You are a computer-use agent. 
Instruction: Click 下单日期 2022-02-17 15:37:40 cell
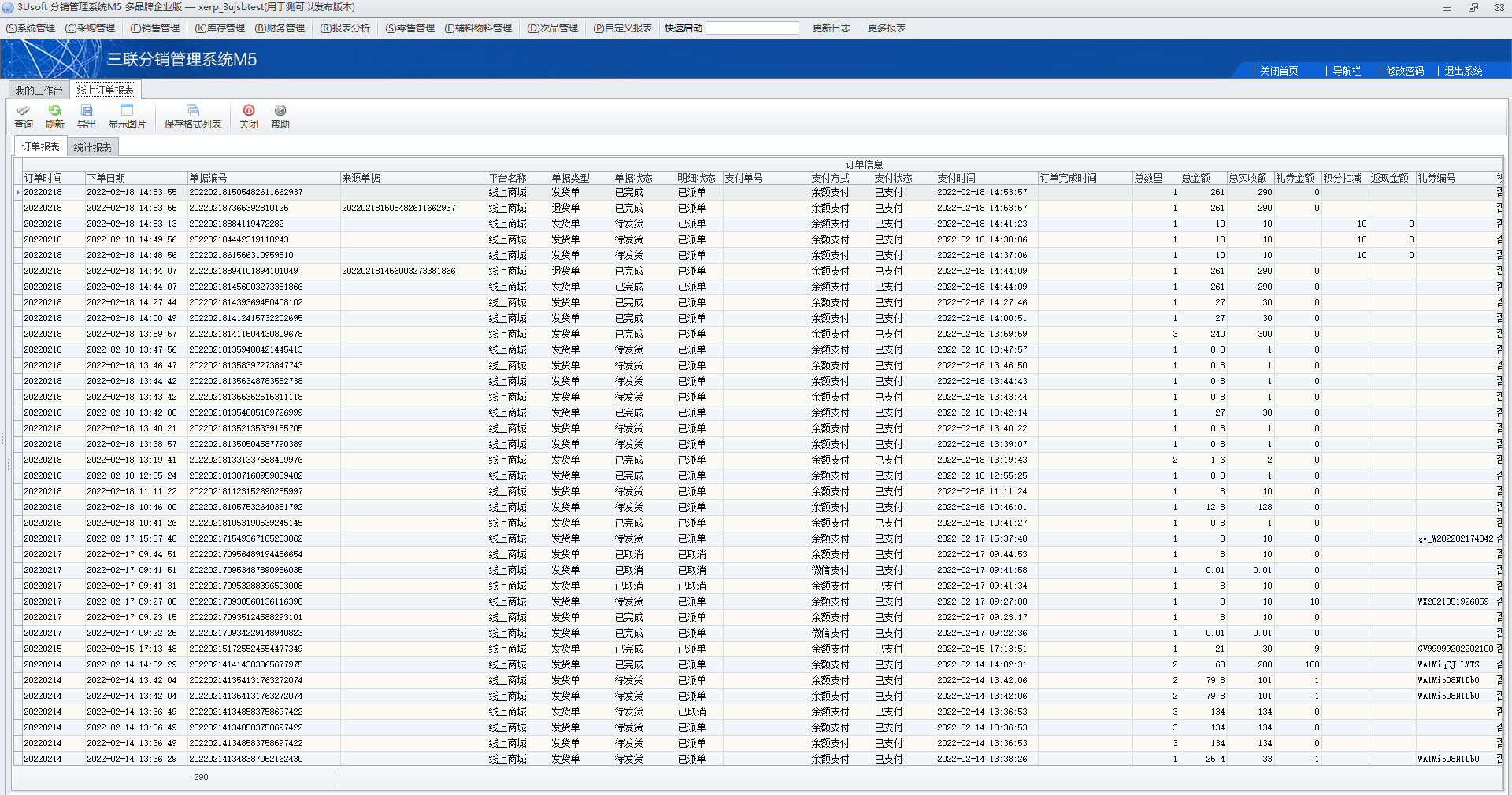point(135,538)
